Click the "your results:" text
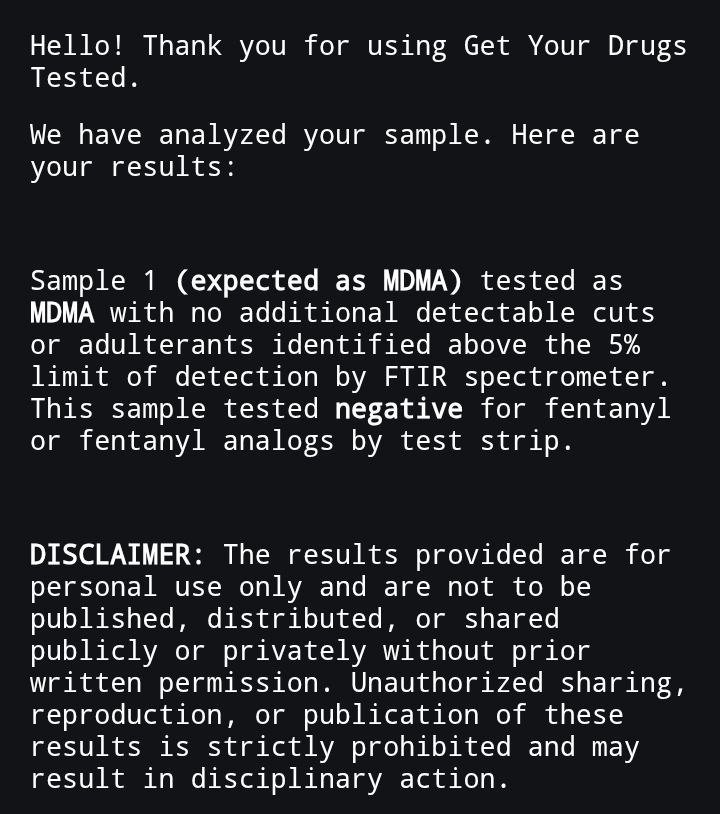The image size is (720, 814). pos(133,167)
